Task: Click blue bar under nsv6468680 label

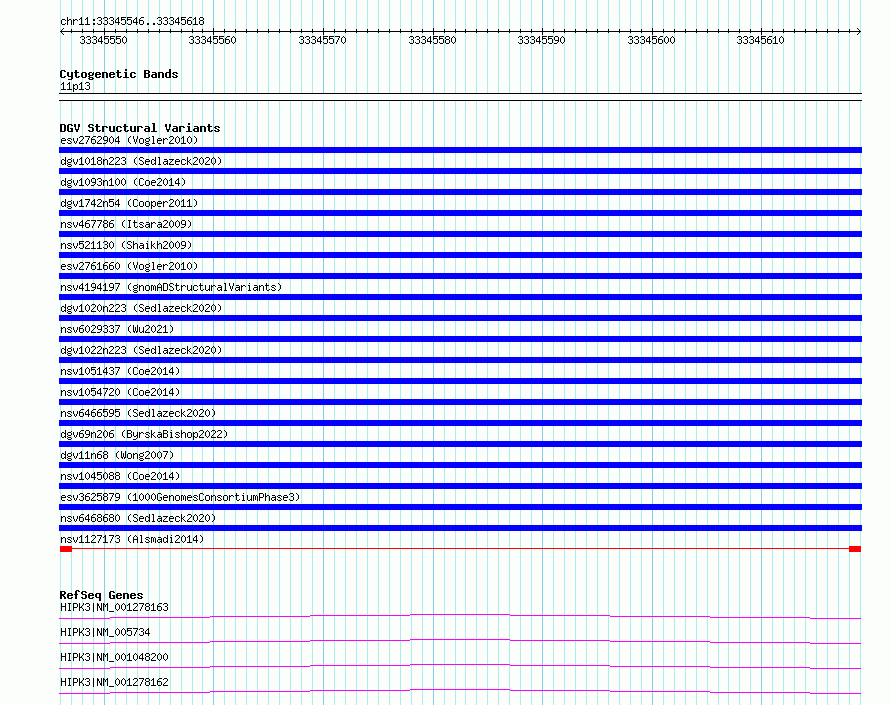Action: pos(460,528)
